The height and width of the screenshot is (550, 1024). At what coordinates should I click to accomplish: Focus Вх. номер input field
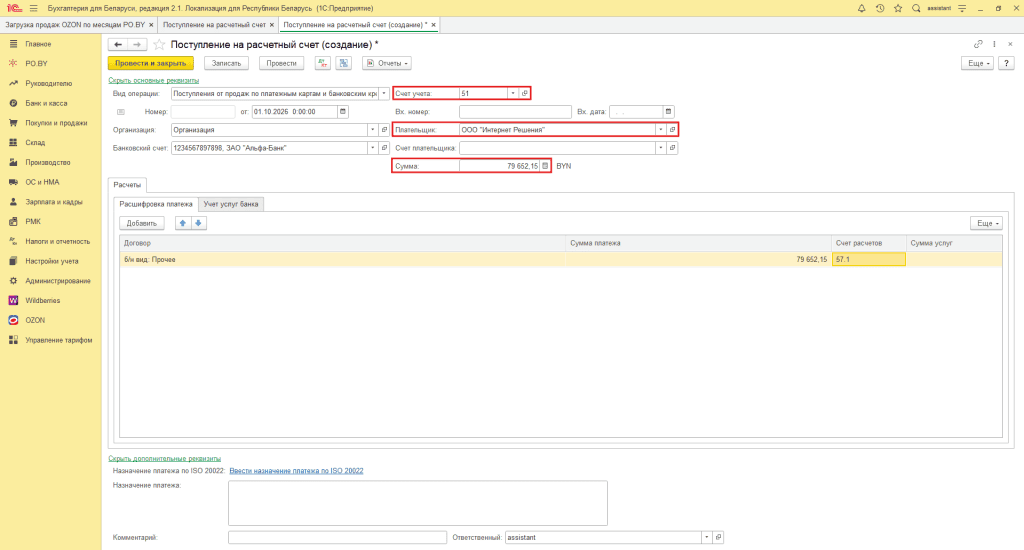[x=515, y=112]
